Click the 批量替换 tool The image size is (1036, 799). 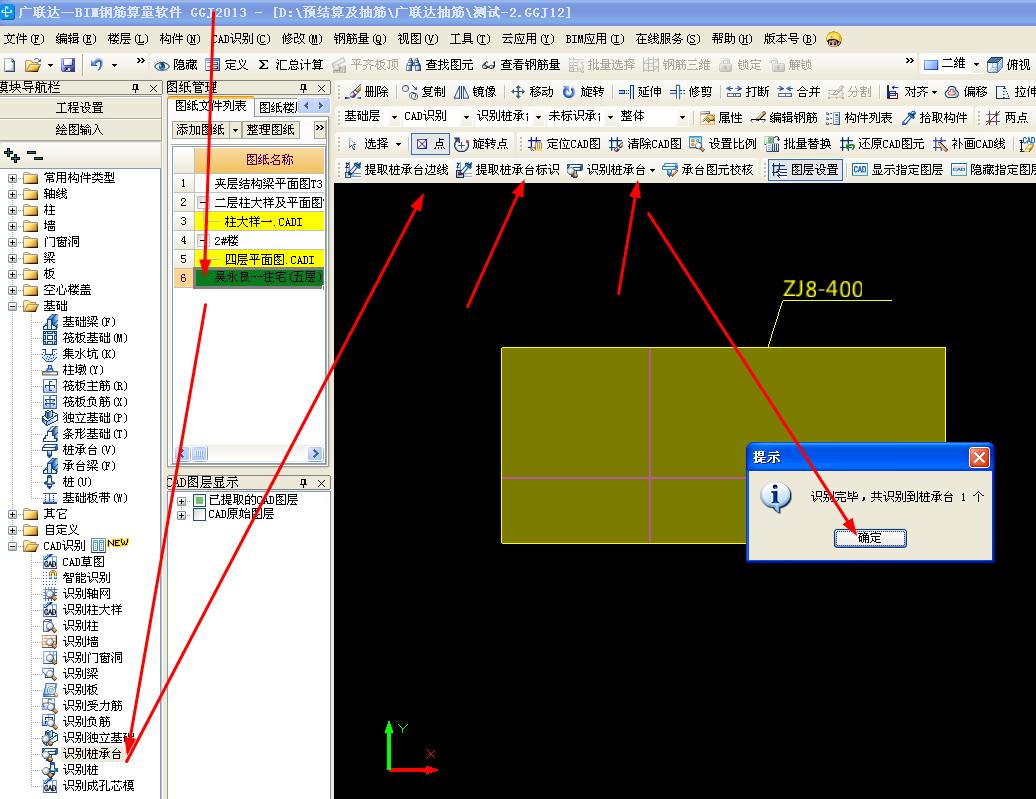(x=798, y=143)
